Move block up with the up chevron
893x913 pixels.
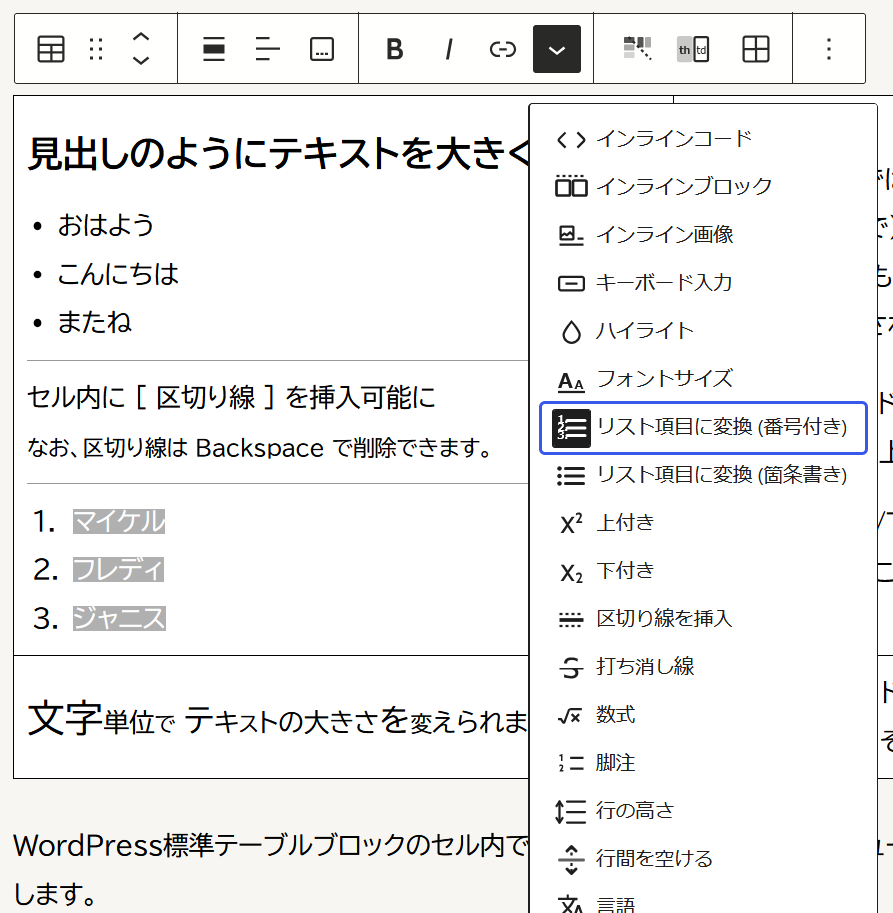click(141, 37)
